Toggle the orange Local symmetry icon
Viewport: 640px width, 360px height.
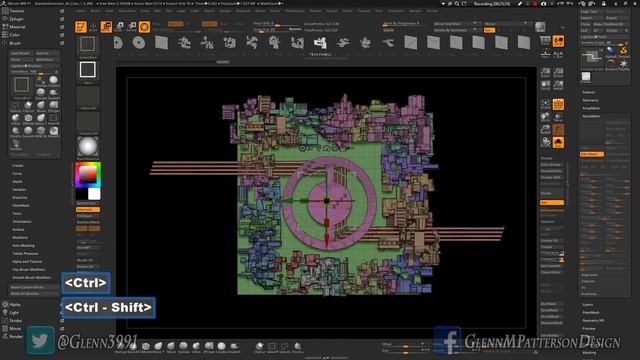click(x=558, y=41)
